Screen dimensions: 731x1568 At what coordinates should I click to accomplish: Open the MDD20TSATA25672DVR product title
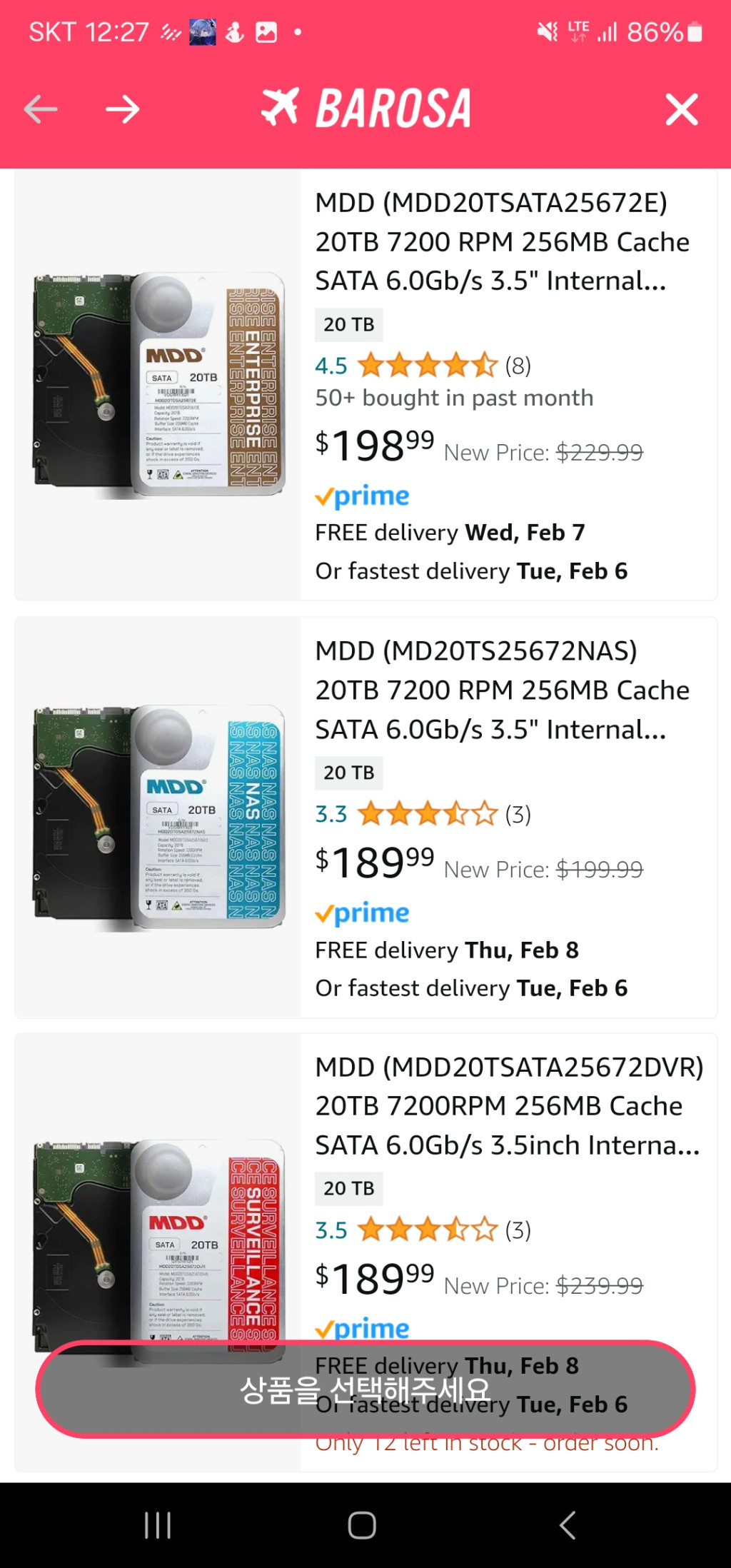(x=508, y=1106)
